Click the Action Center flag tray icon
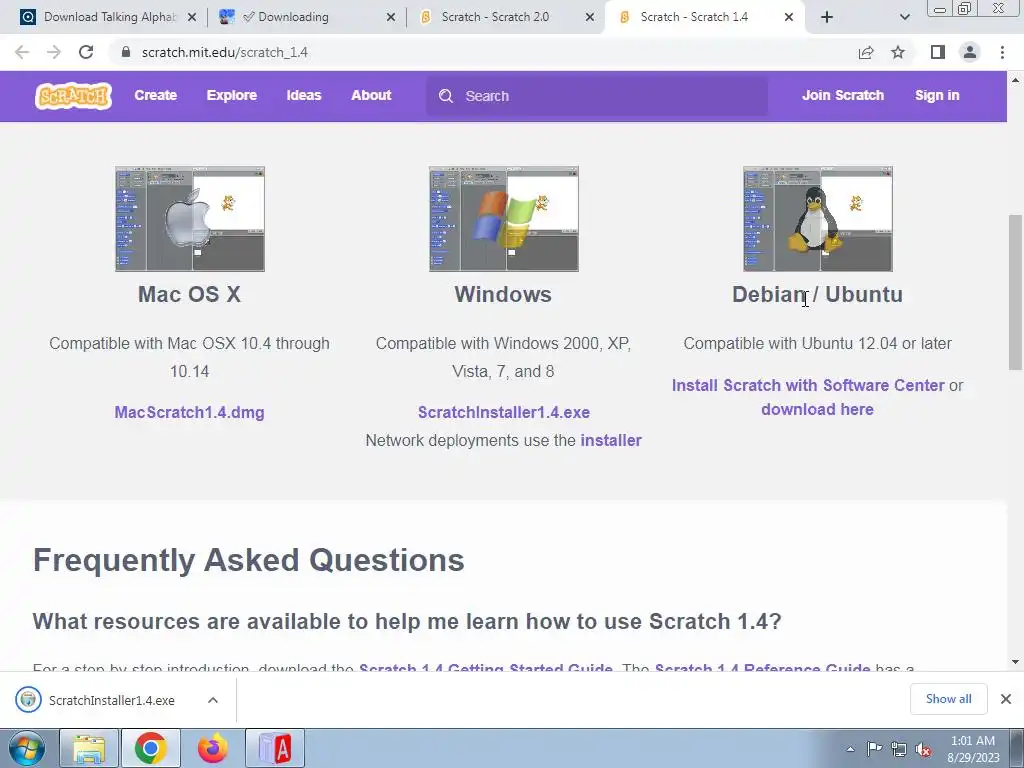This screenshot has height=768, width=1024. pos(874,749)
